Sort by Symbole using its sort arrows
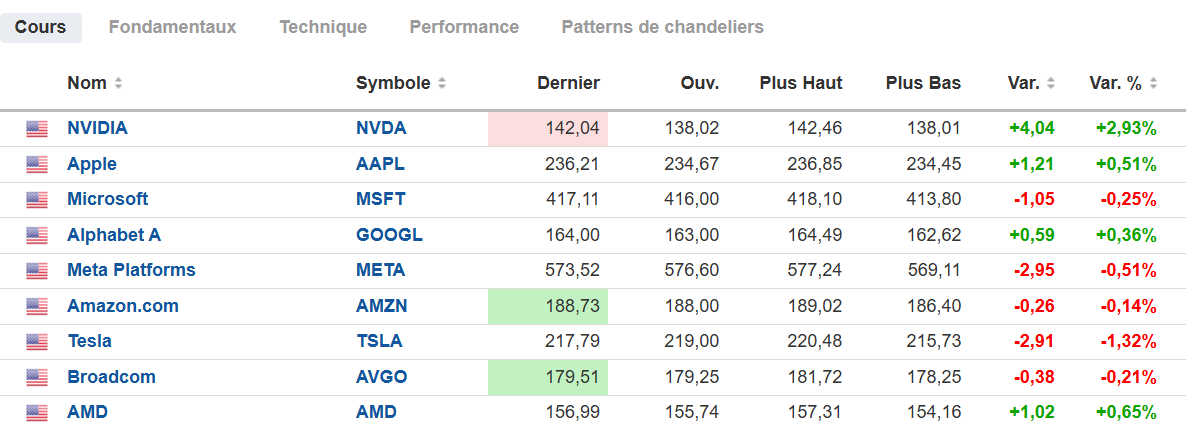Image resolution: width=1186 pixels, height=430 pixels. coord(443,84)
